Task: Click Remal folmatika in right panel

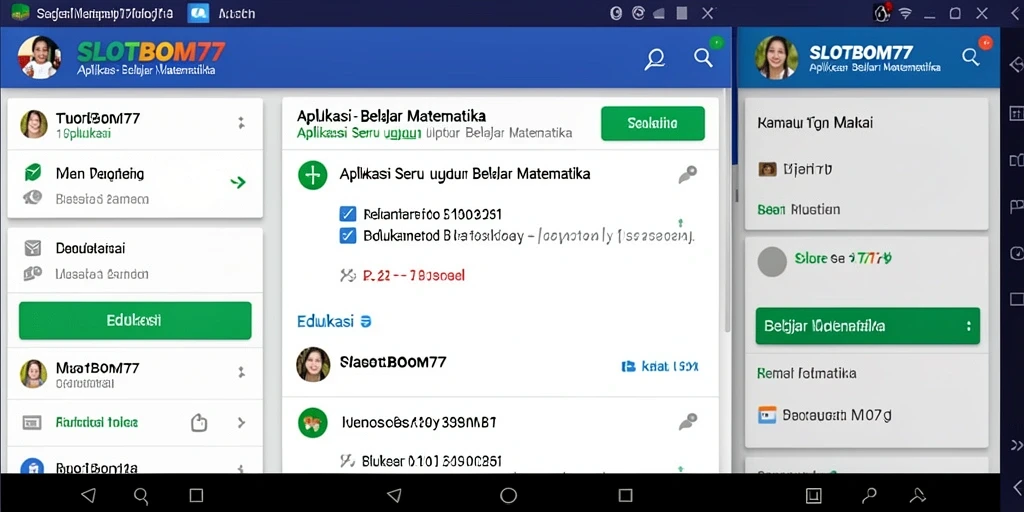Action: click(807, 374)
